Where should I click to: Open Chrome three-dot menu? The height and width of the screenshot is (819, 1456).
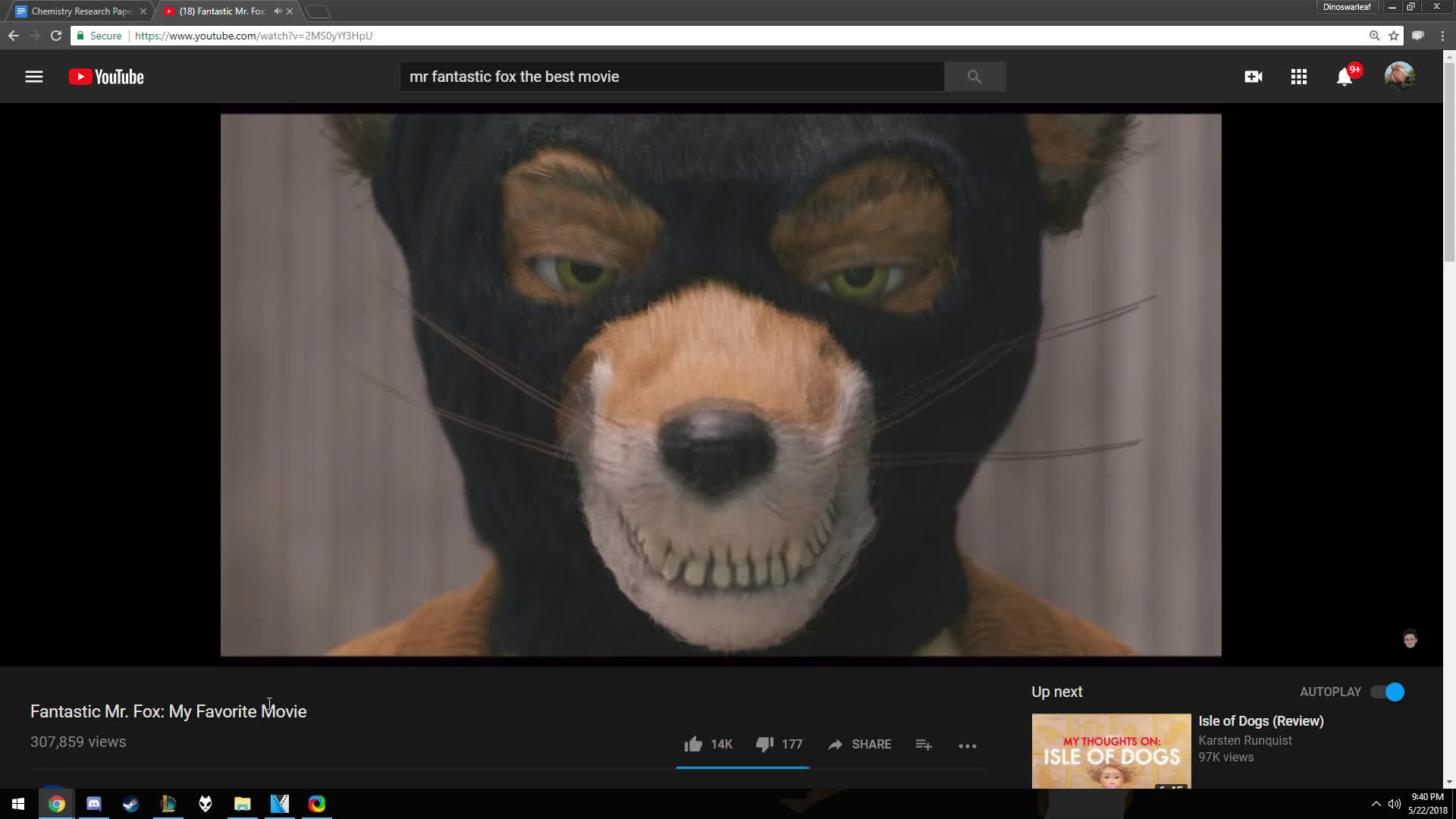click(1442, 36)
